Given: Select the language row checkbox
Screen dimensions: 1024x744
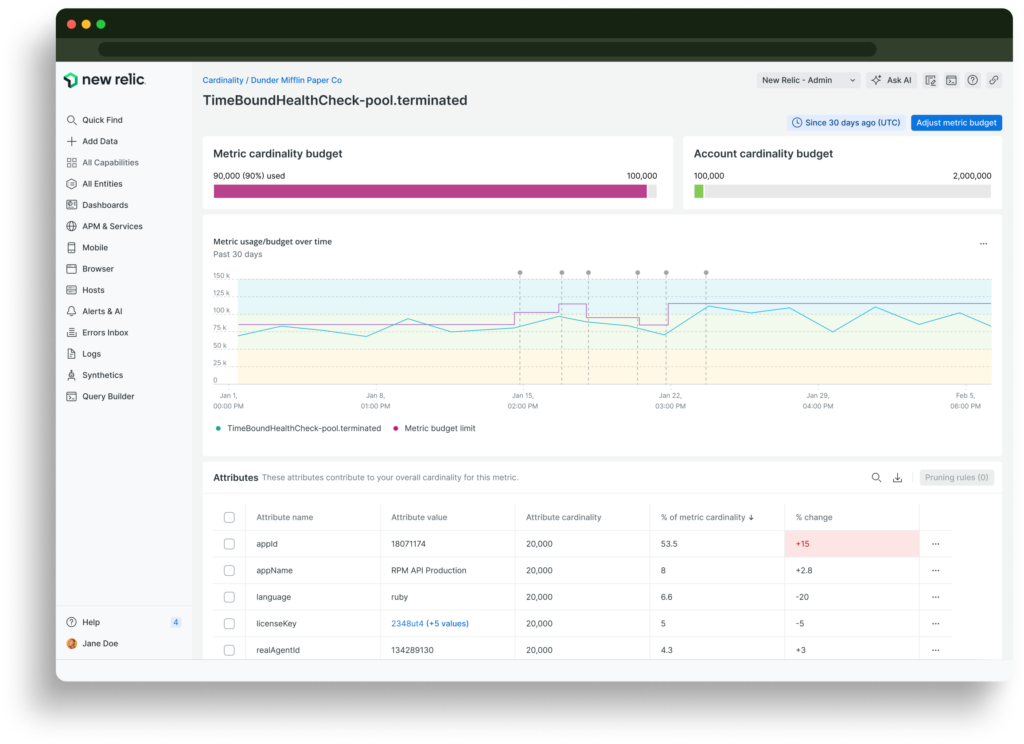Looking at the screenshot, I should click(229, 597).
